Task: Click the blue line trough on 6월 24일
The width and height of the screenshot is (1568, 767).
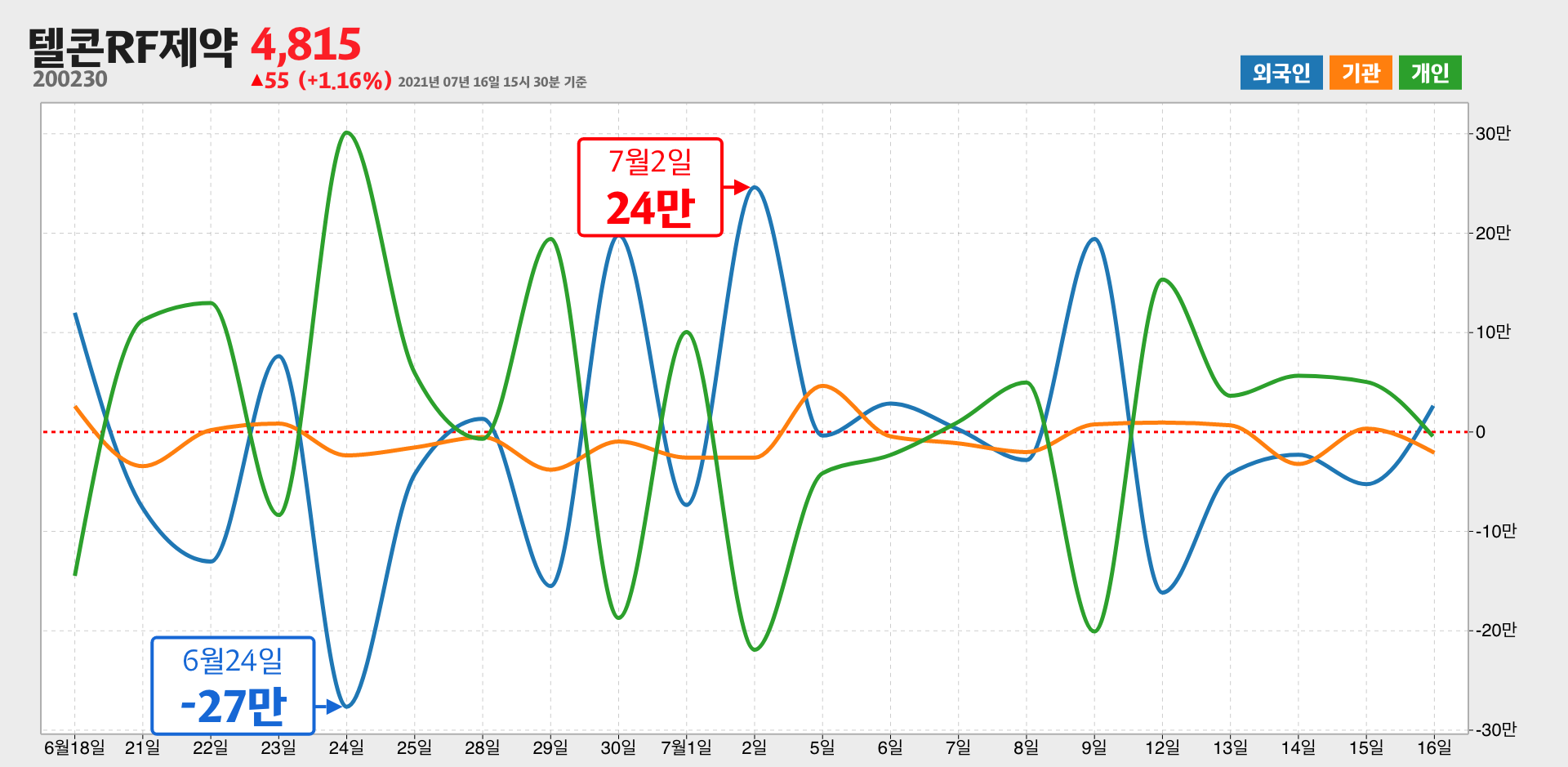Action: tap(348, 706)
